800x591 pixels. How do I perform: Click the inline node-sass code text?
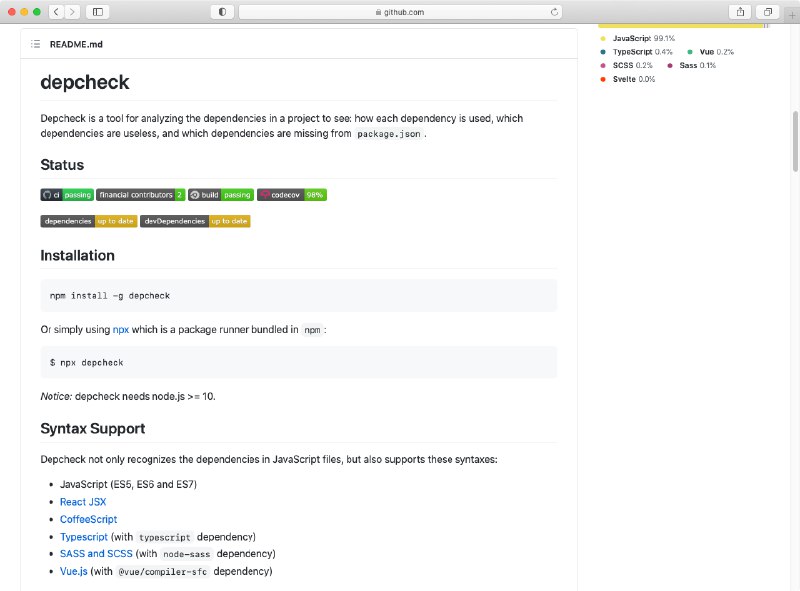(x=187, y=554)
